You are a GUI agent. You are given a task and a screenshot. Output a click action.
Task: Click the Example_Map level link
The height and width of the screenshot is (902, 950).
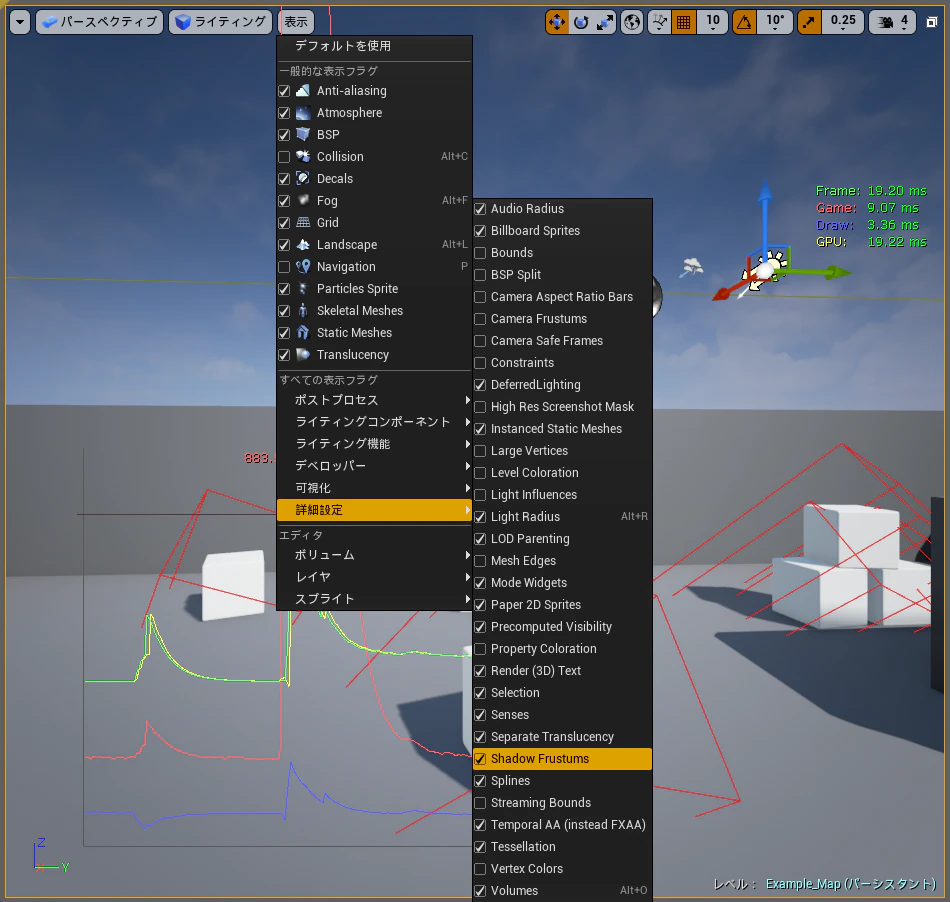851,884
